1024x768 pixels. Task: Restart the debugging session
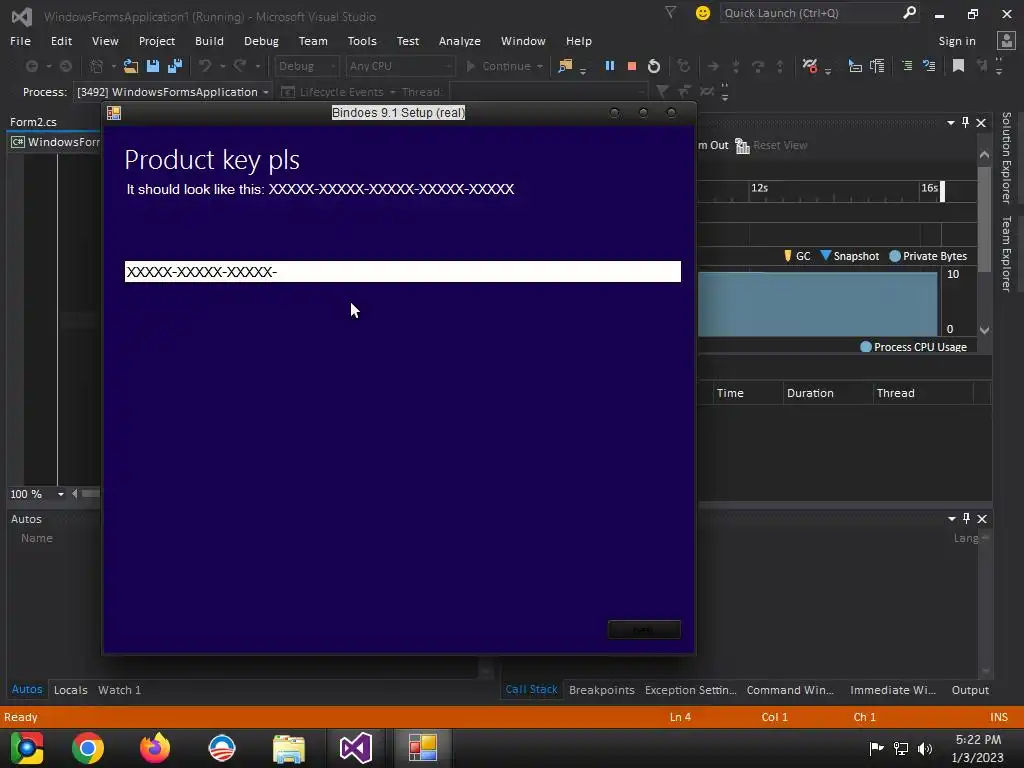654,66
